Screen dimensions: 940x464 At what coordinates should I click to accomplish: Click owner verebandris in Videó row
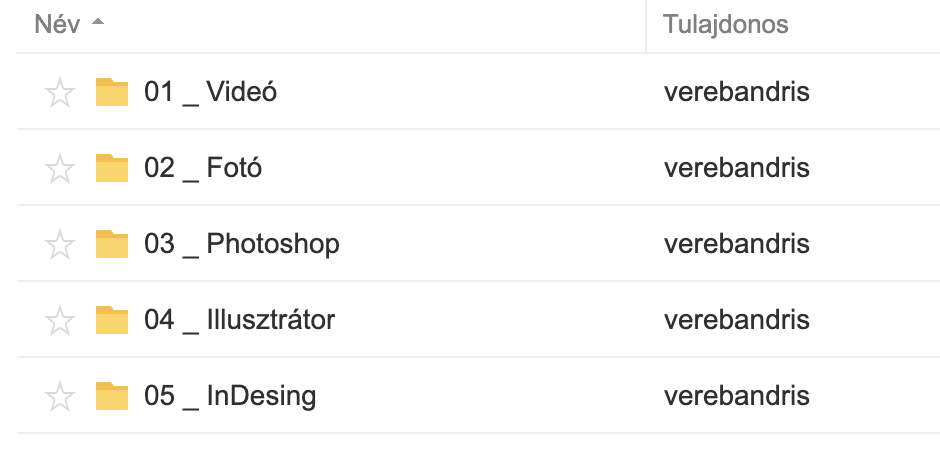736,93
